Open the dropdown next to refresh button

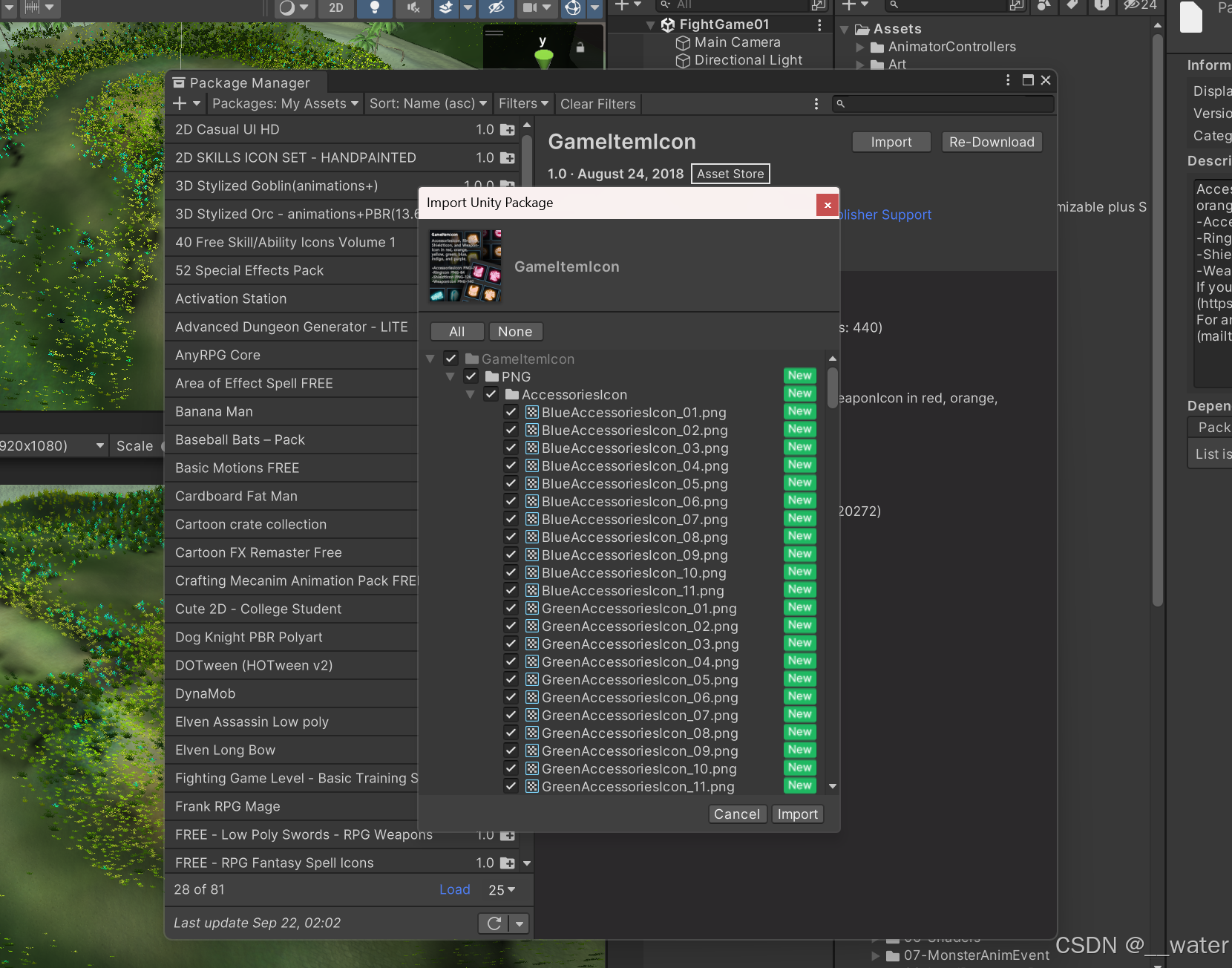pyautogui.click(x=520, y=923)
